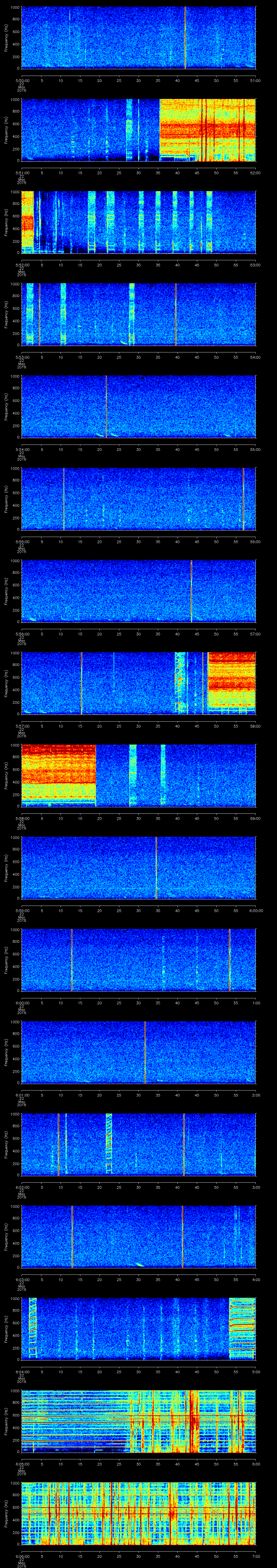
Task: Click the '5:58:00' start time label
Action: (22, 818)
